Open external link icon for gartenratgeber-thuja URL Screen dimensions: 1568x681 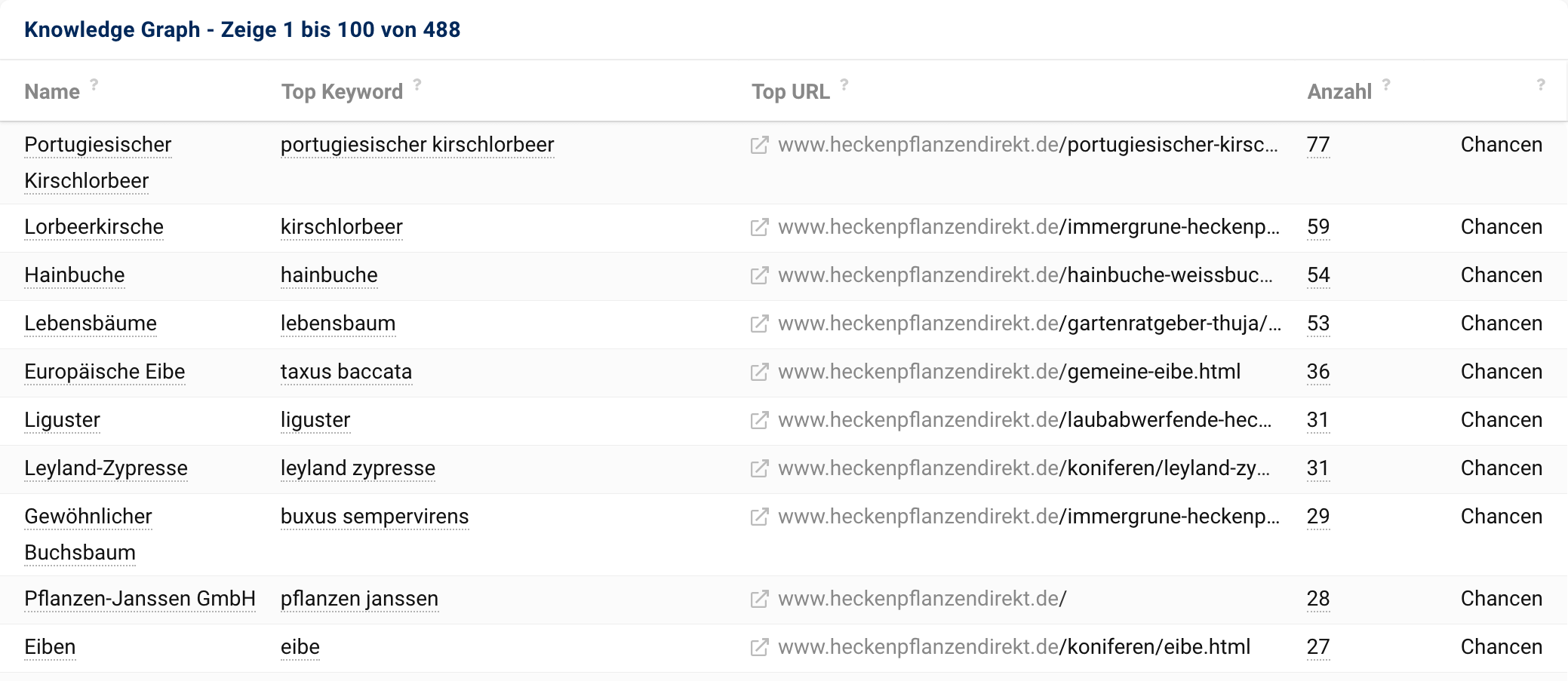point(759,324)
